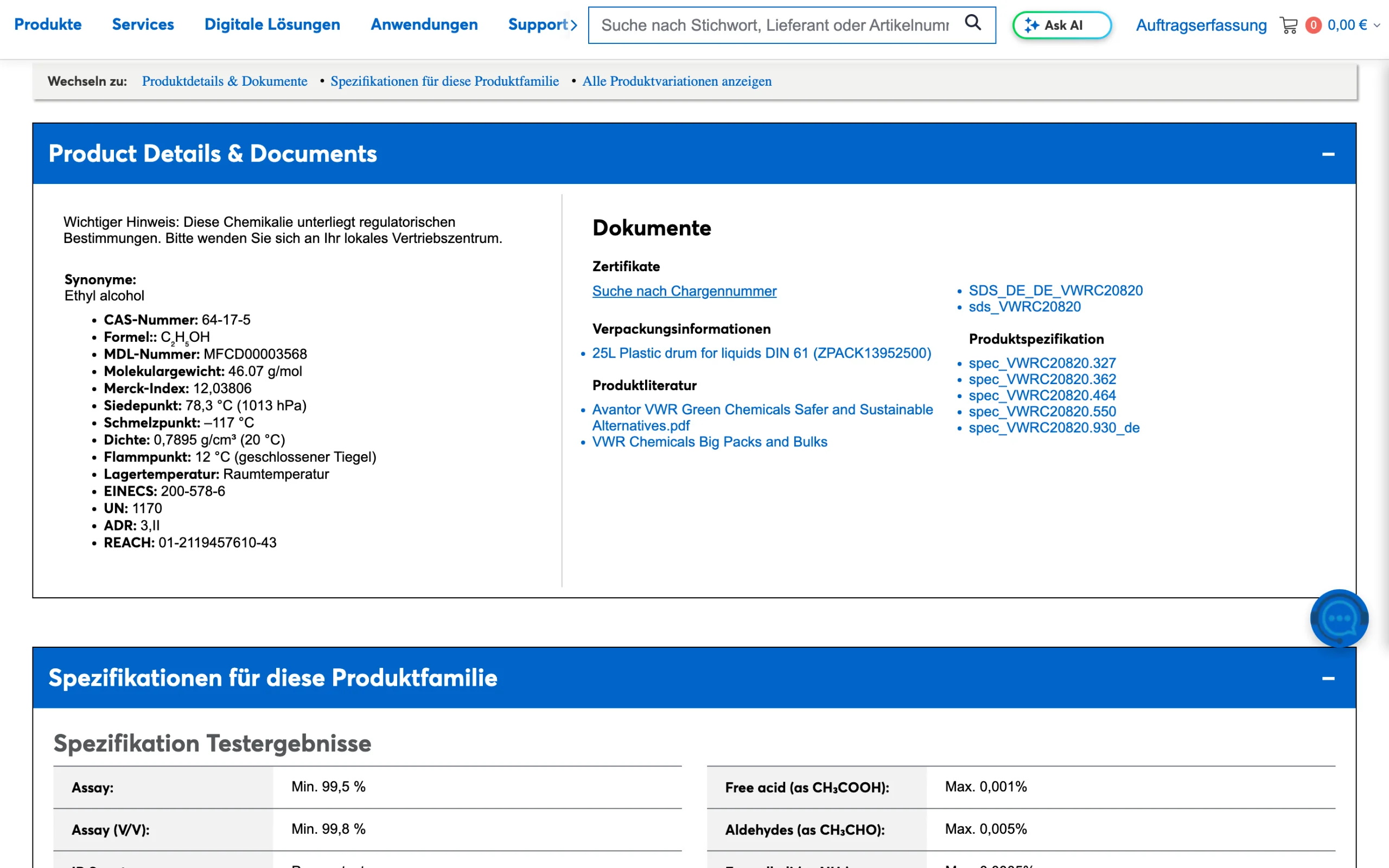Open Avantor VWR Green Chemicals pdf
This screenshot has height=868, width=1389.
(x=762, y=417)
